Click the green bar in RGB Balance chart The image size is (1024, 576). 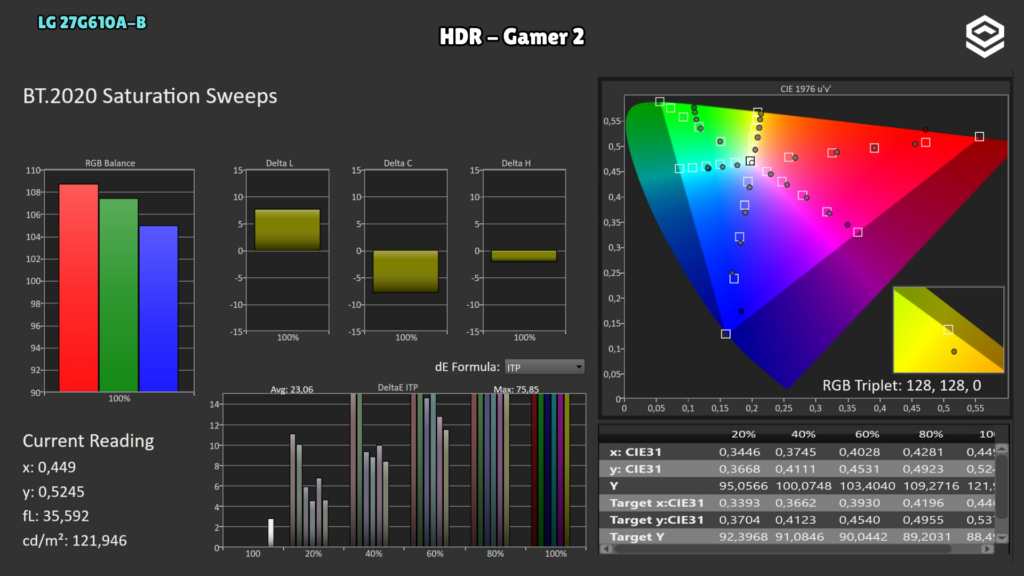point(118,295)
